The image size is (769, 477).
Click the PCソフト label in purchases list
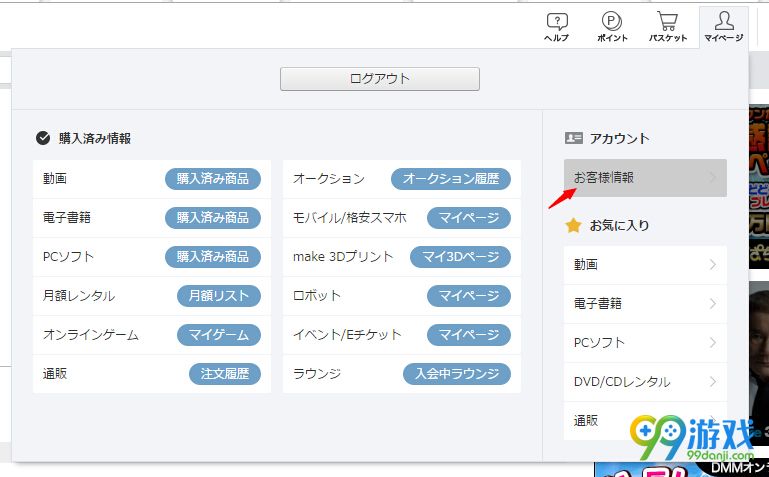pyautogui.click(x=68, y=257)
